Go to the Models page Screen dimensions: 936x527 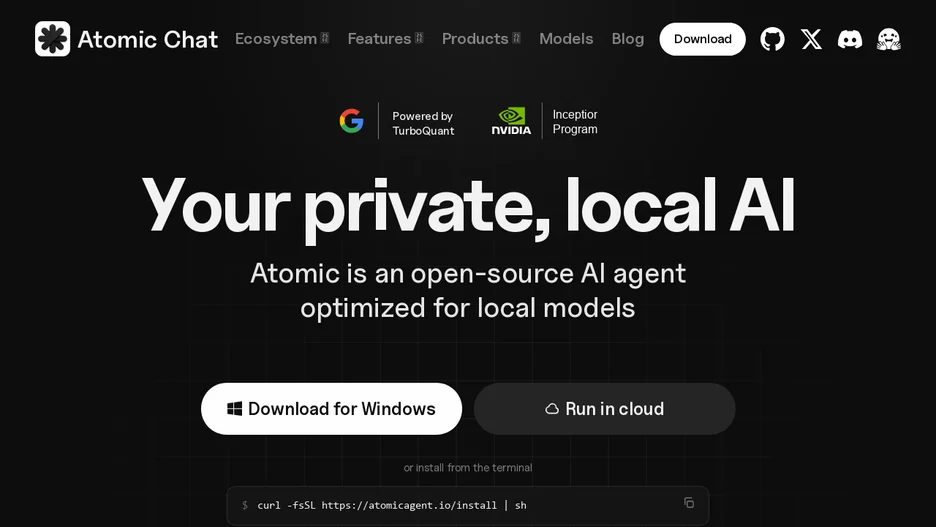566,39
